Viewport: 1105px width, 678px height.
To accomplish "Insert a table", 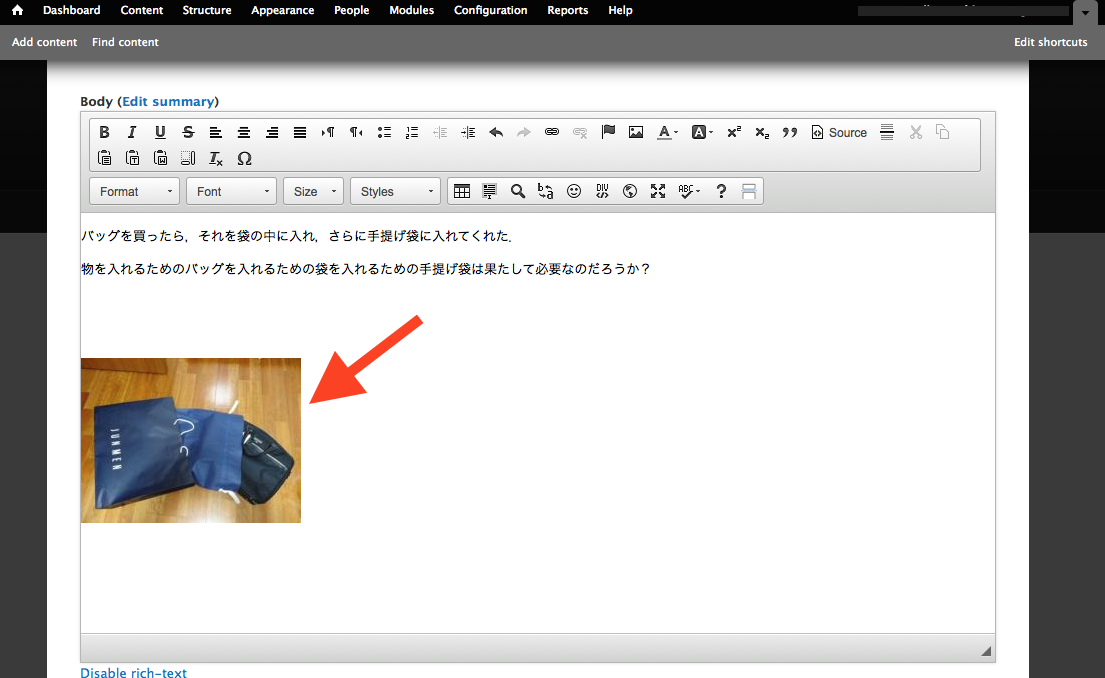I will [462, 190].
